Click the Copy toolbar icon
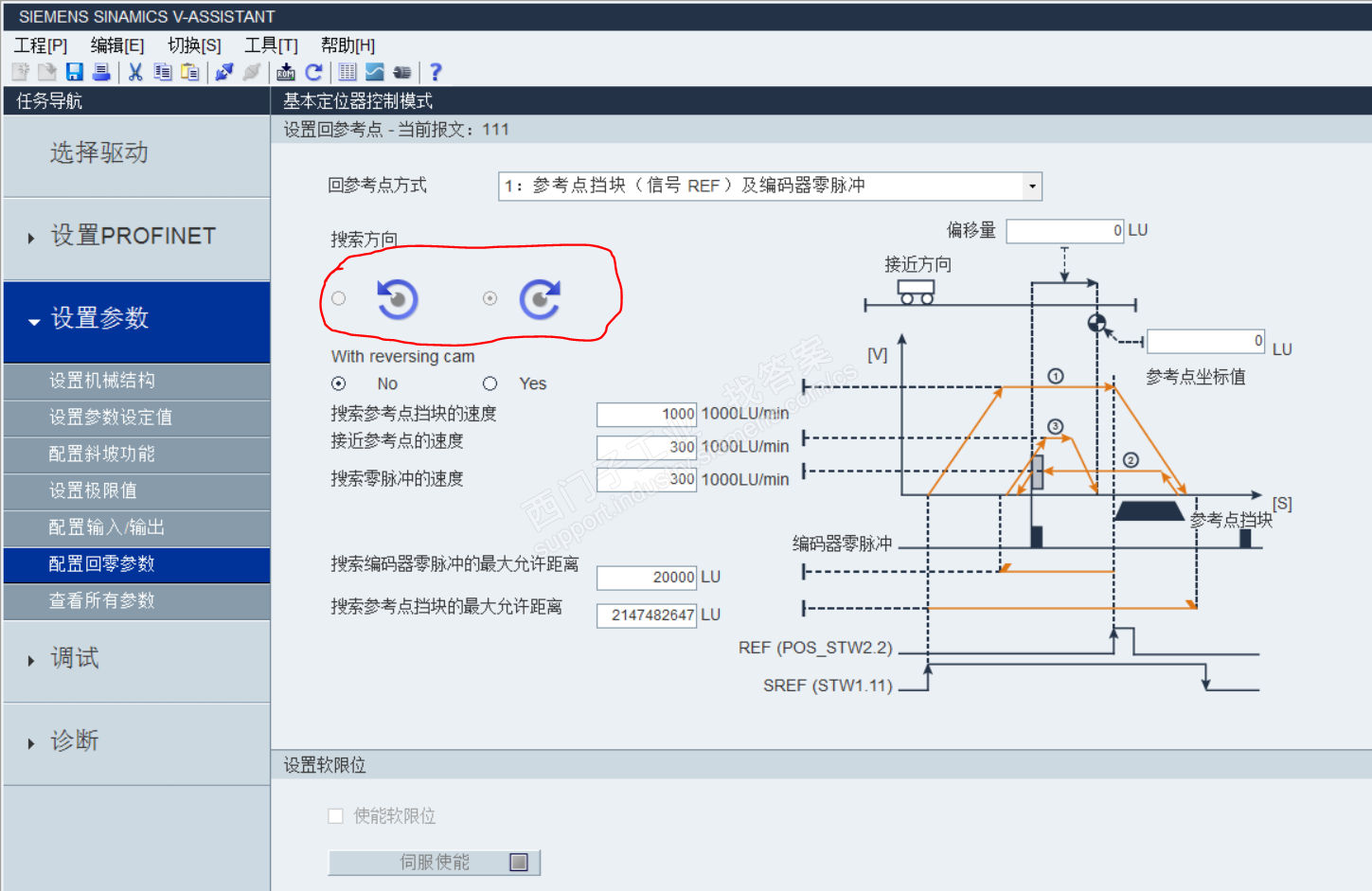The image size is (1372, 891). 163,72
